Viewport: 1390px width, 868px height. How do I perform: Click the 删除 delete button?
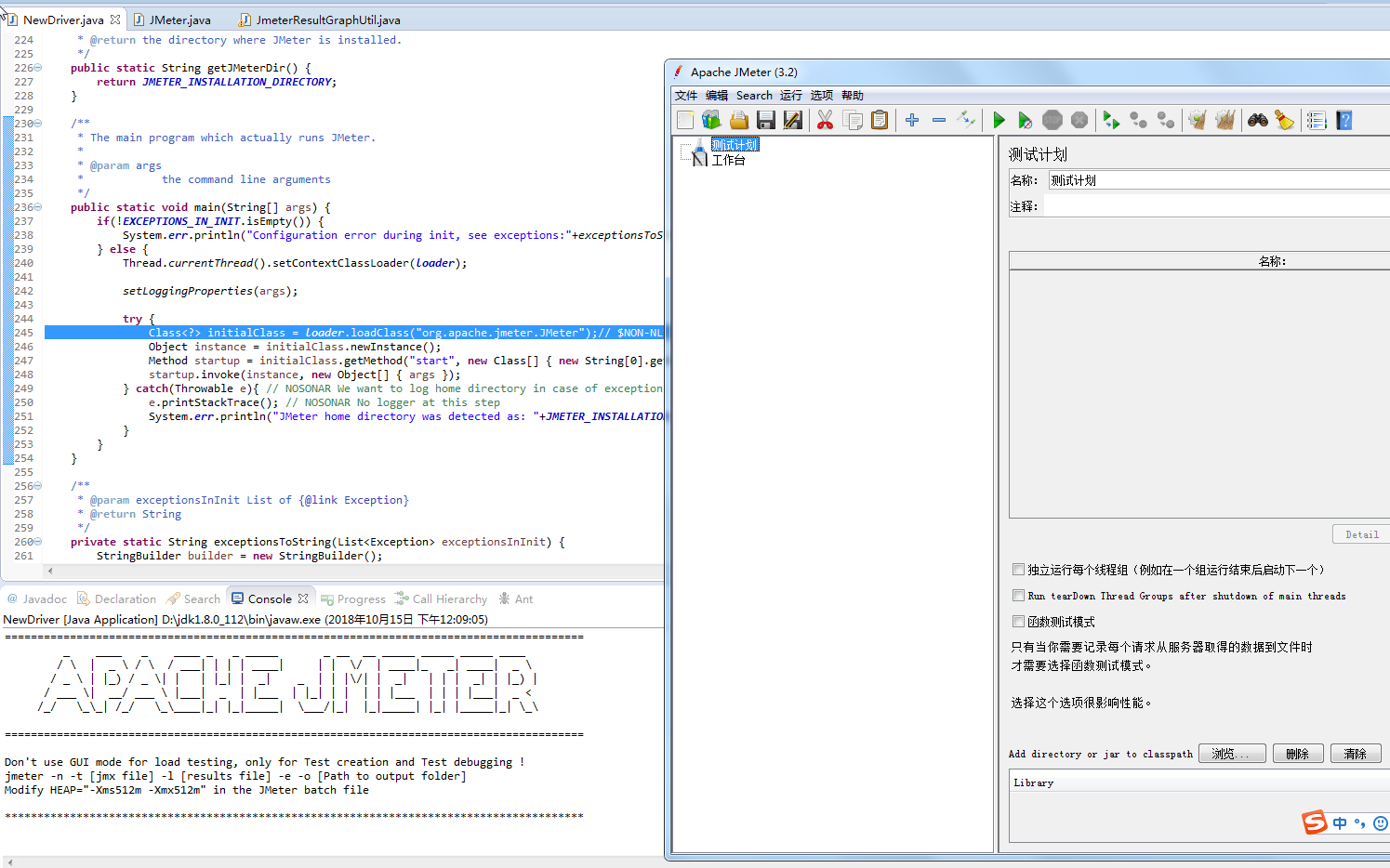point(1298,754)
